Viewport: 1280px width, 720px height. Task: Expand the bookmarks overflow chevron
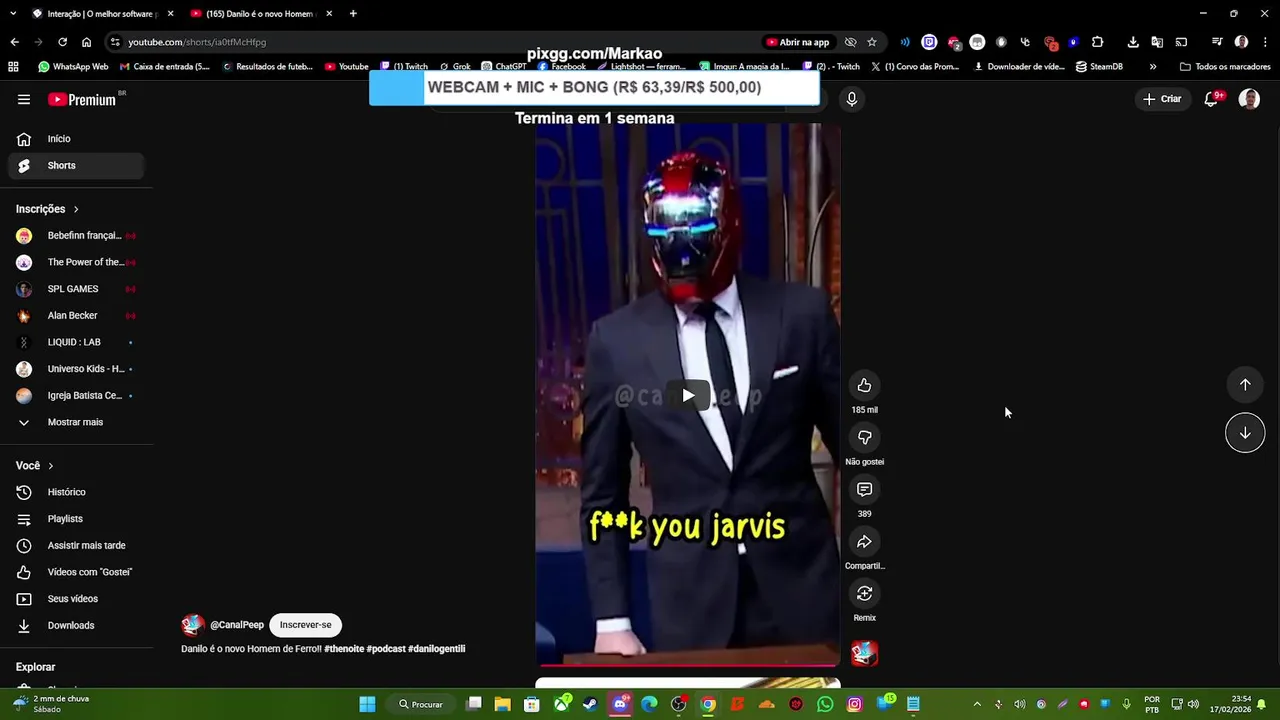(1153, 67)
